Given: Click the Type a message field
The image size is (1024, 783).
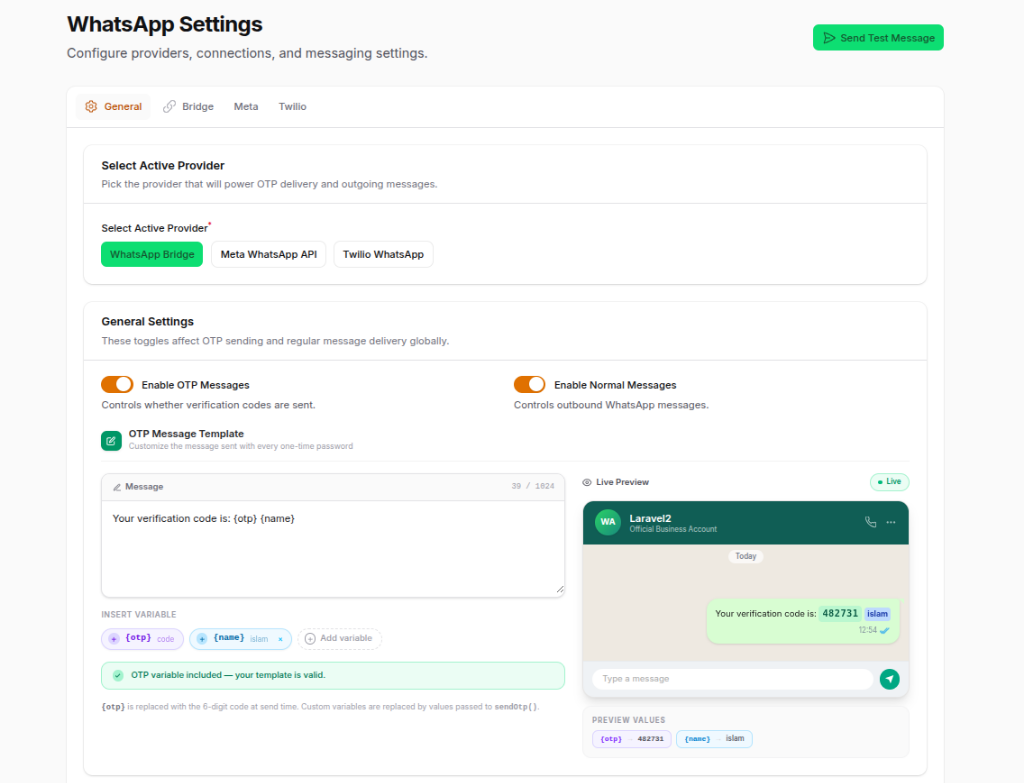Looking at the screenshot, I should pyautogui.click(x=733, y=679).
